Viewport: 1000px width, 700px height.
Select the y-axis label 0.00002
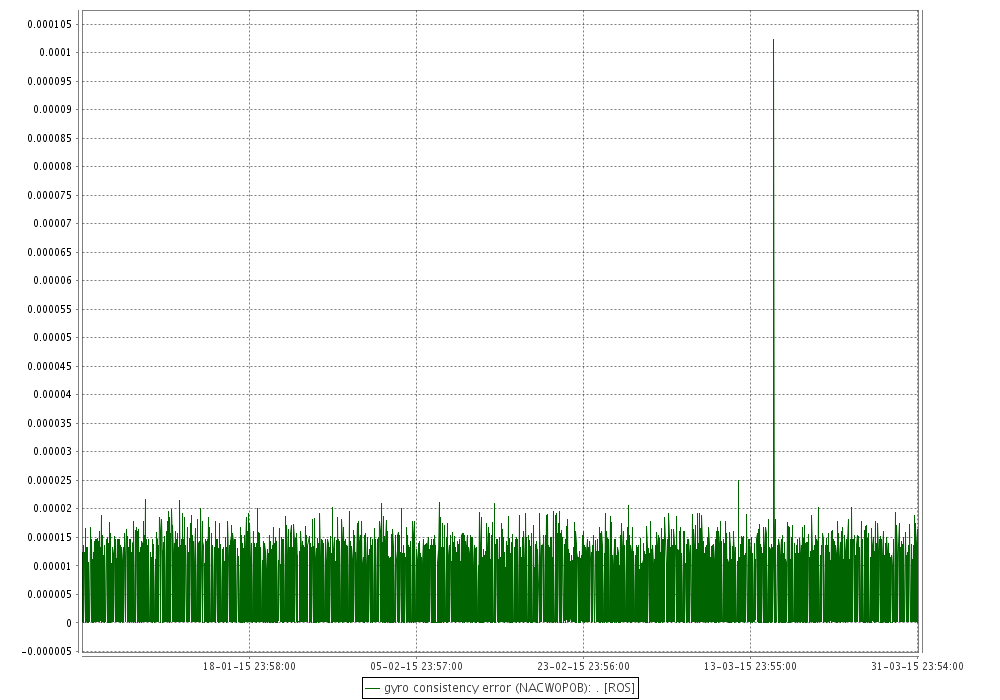click(x=52, y=509)
